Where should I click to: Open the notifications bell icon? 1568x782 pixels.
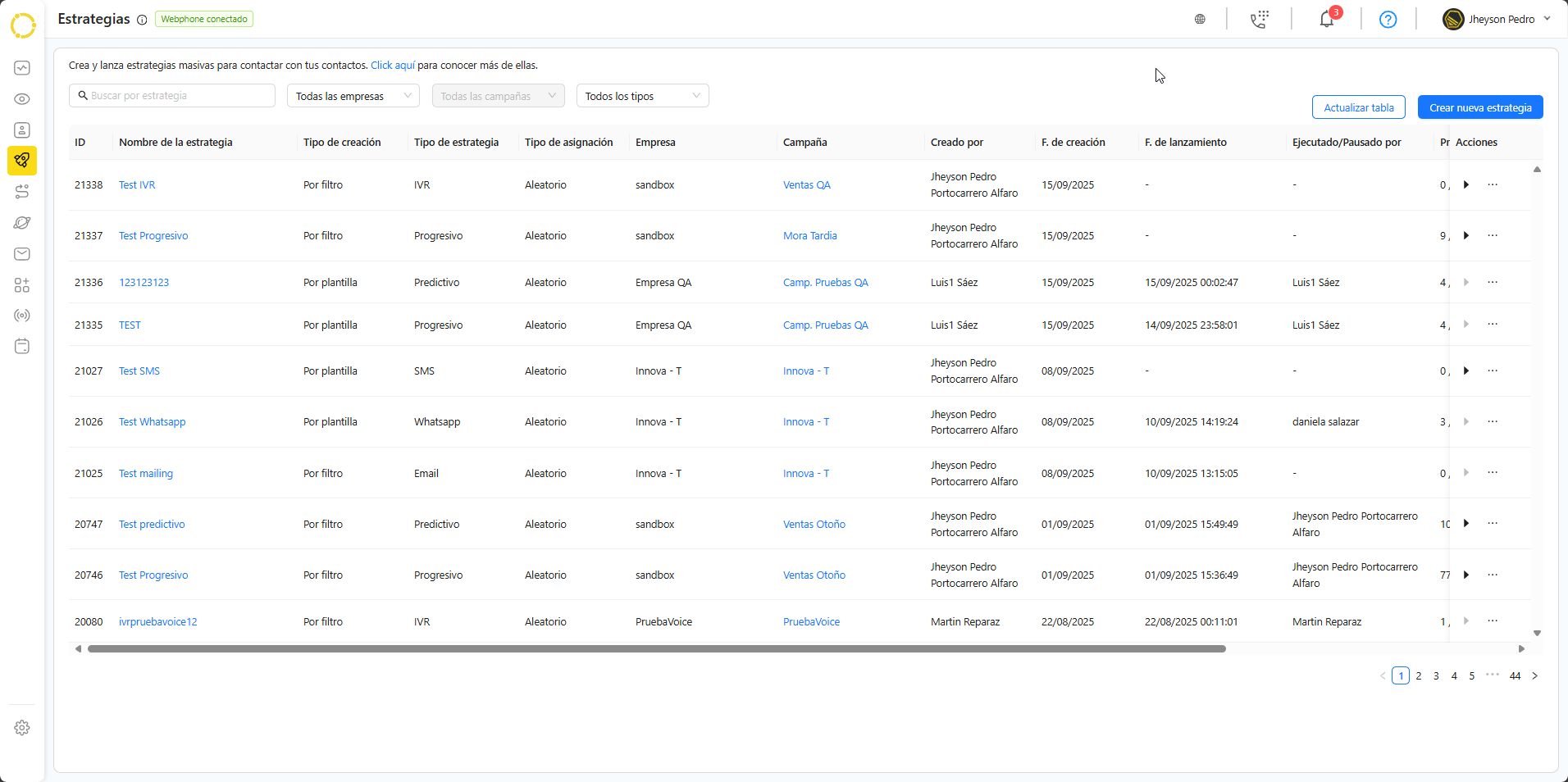tap(1326, 19)
